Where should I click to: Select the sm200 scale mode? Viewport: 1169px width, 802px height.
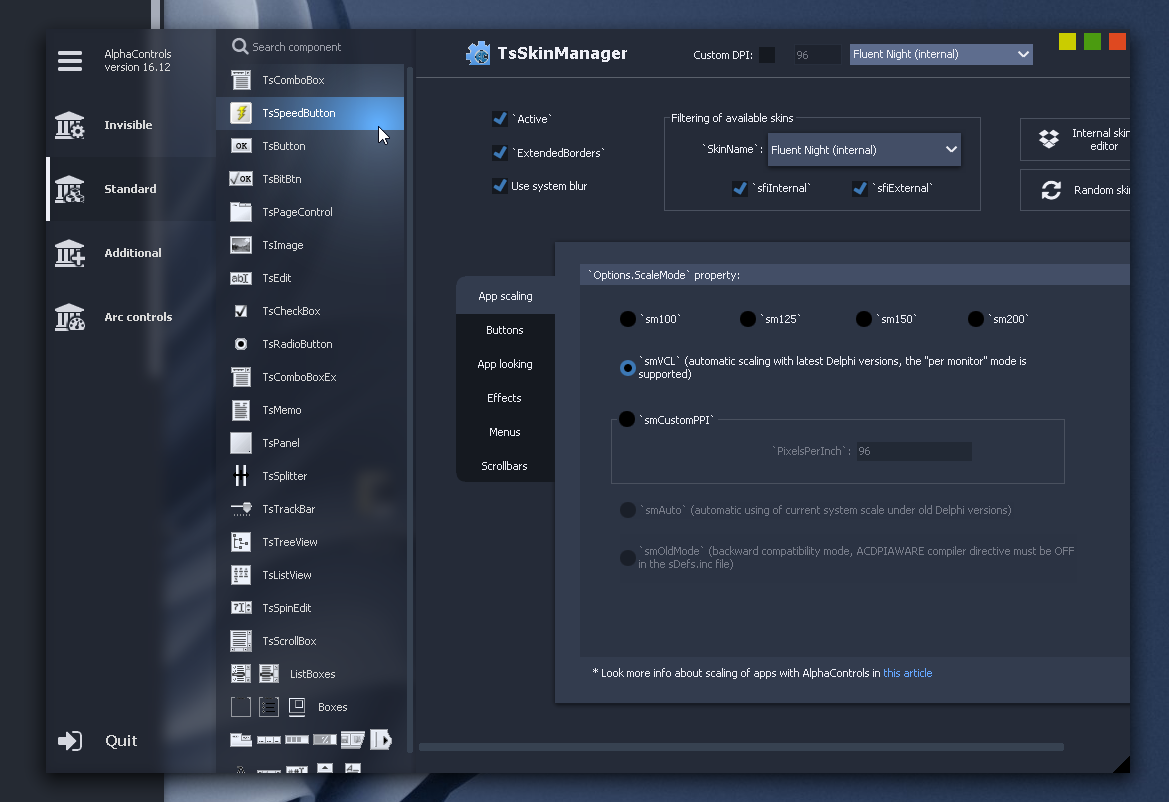976,319
